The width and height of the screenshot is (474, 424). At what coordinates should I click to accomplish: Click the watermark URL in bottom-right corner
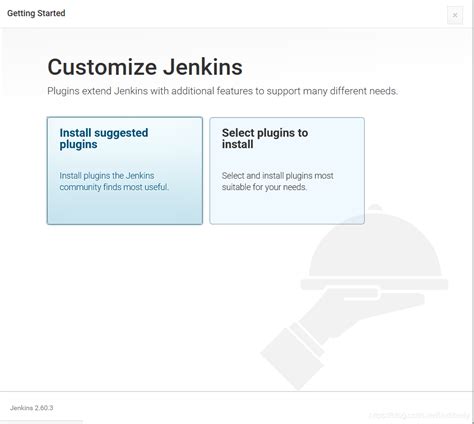coord(419,415)
